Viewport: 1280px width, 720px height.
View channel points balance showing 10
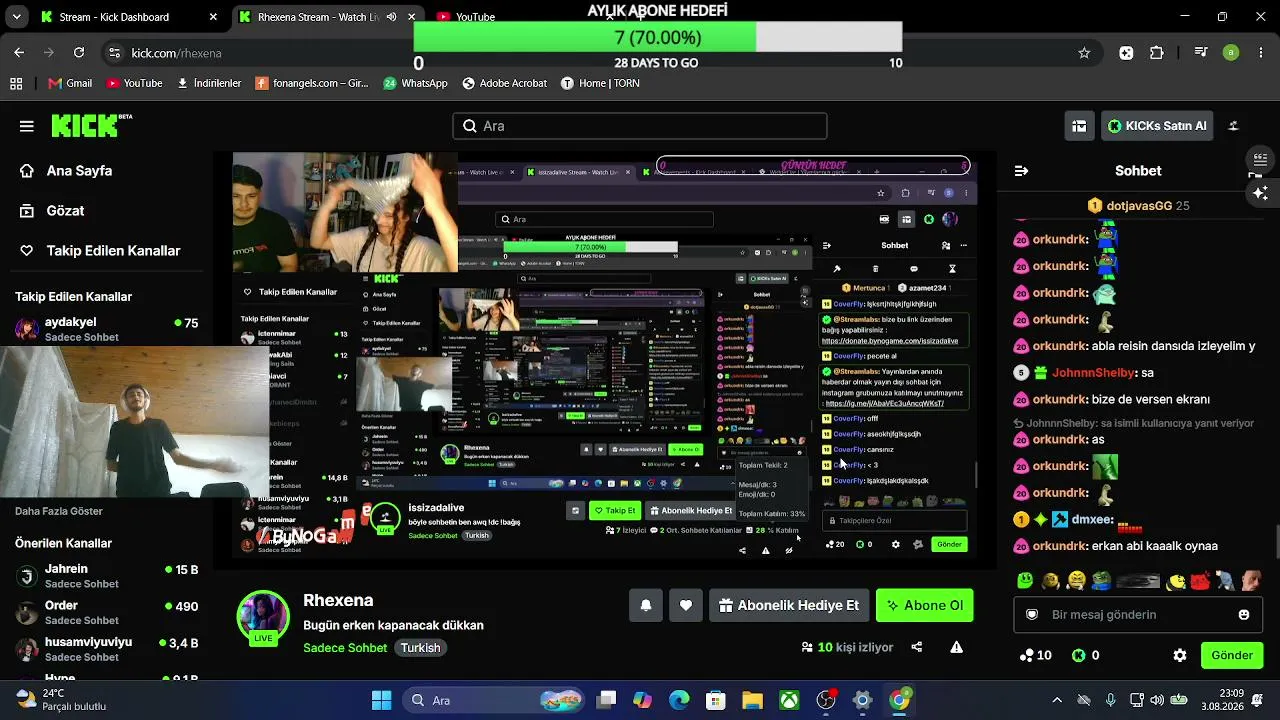(x=1035, y=655)
